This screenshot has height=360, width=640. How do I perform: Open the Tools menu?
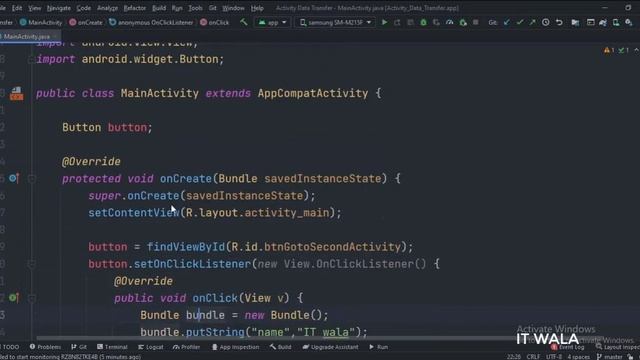[x=195, y=8]
